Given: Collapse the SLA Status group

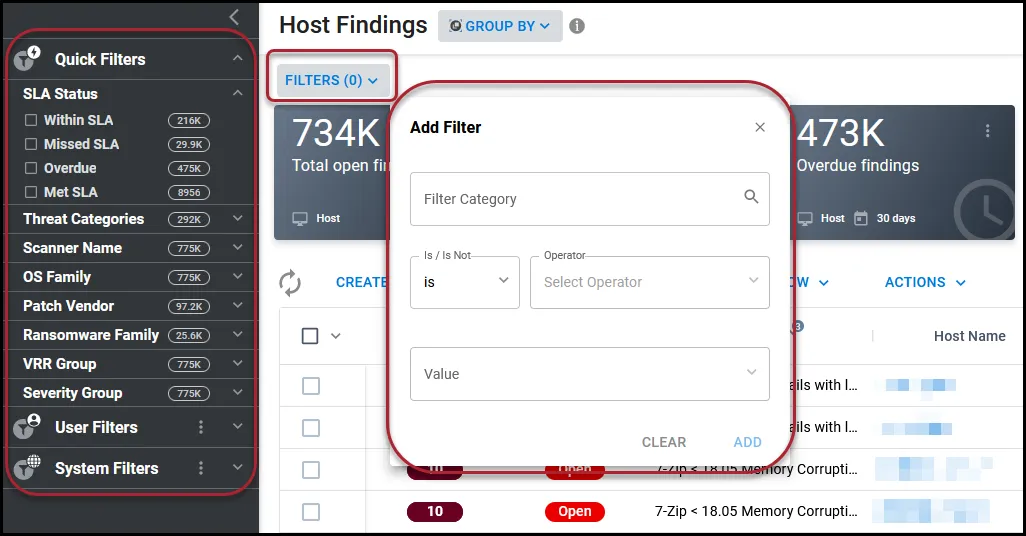Looking at the screenshot, I should tap(238, 93).
